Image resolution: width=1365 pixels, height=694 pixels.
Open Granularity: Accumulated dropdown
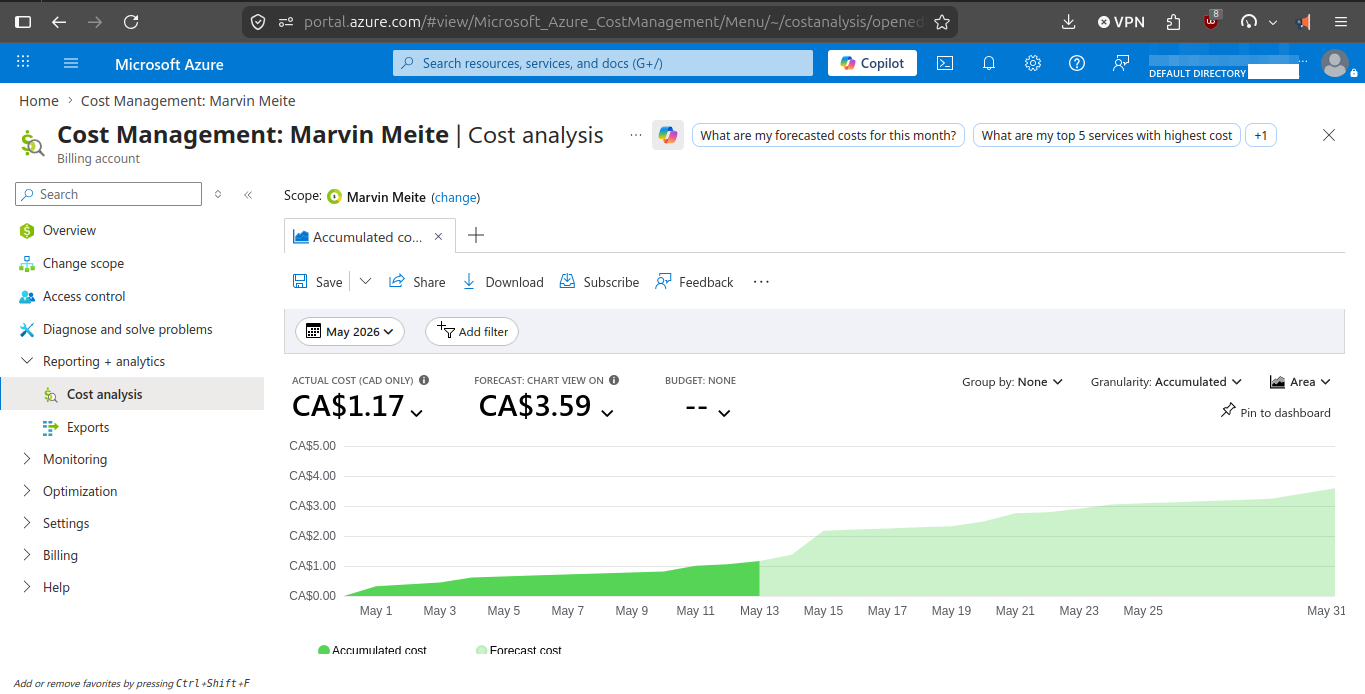click(1166, 382)
